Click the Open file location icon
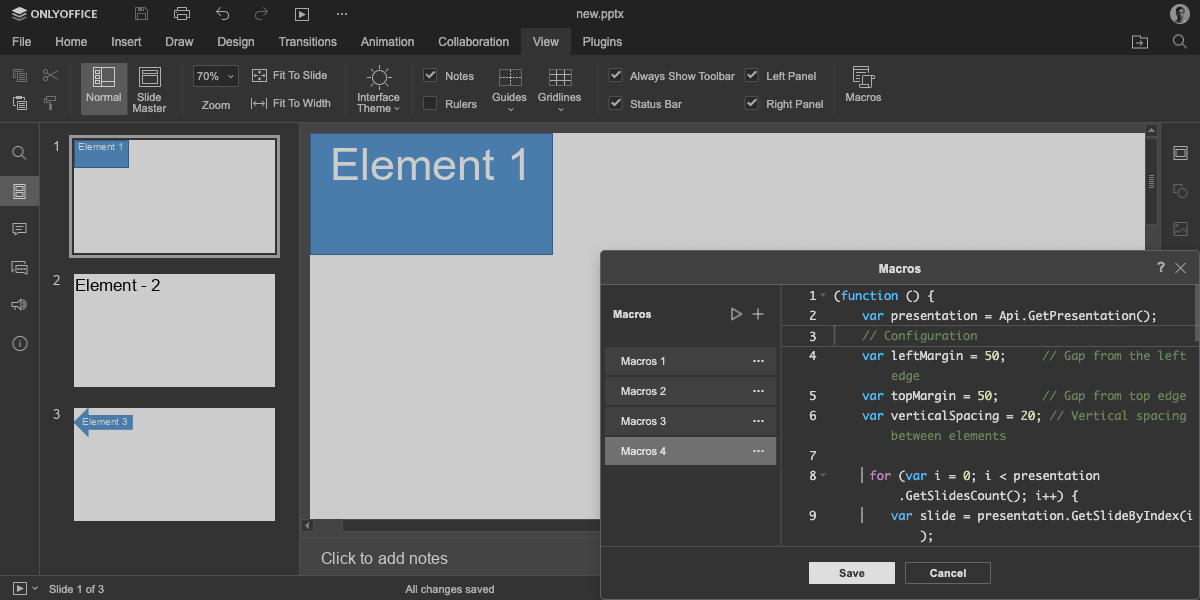1200x600 pixels. [x=1140, y=42]
